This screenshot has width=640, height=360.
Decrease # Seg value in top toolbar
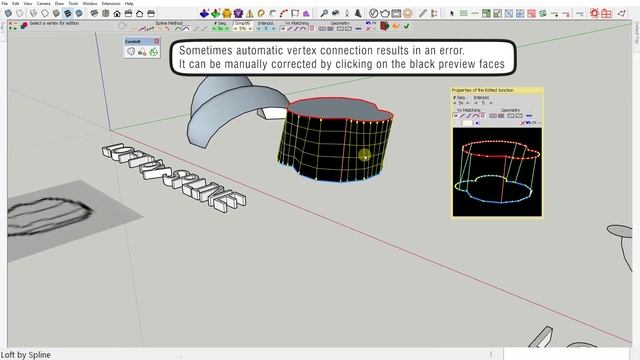[215, 29]
